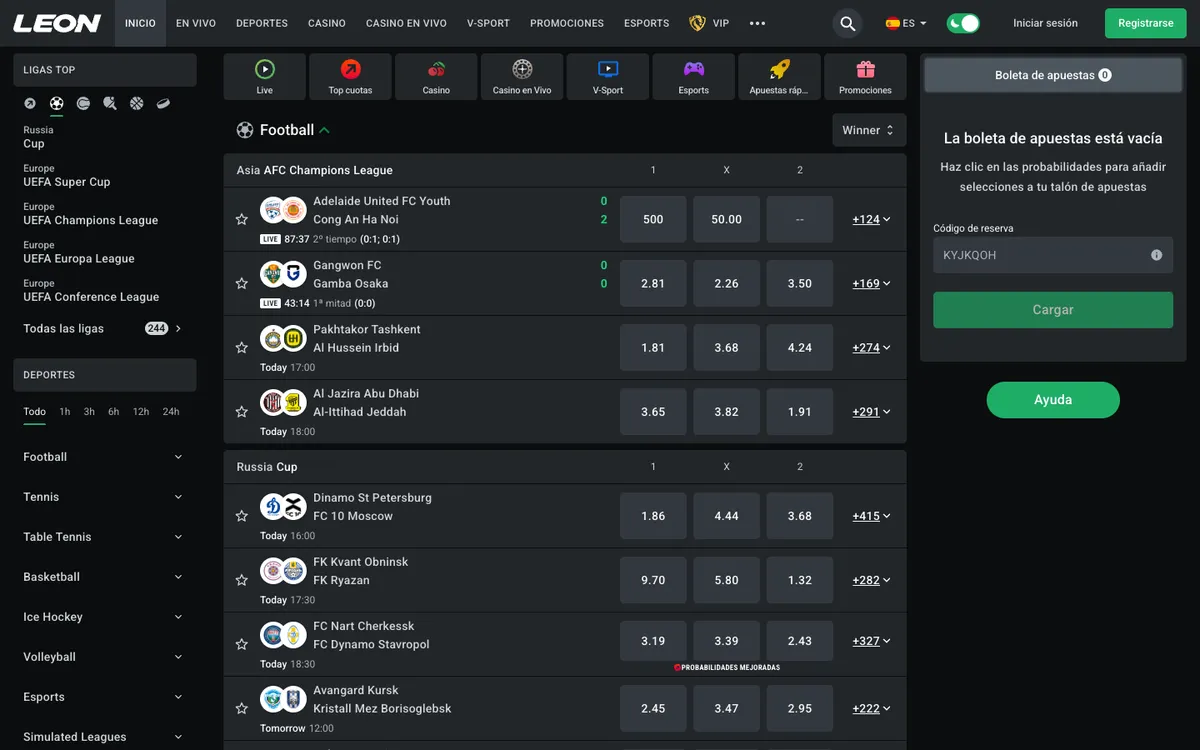Expand +124 markets for Adelaide match
This screenshot has height=750, width=1200.
[x=871, y=219]
